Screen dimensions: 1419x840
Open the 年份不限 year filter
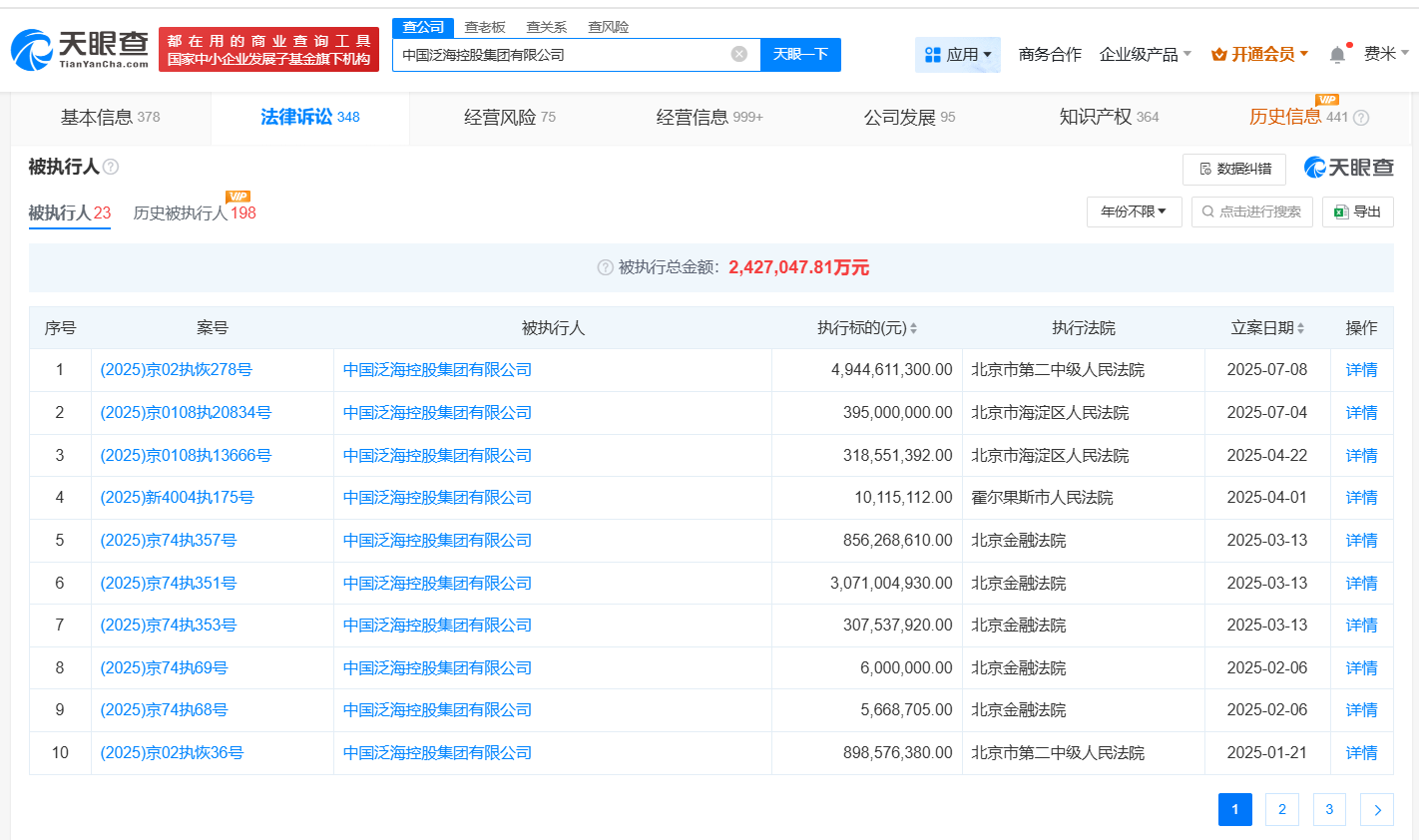1134,211
